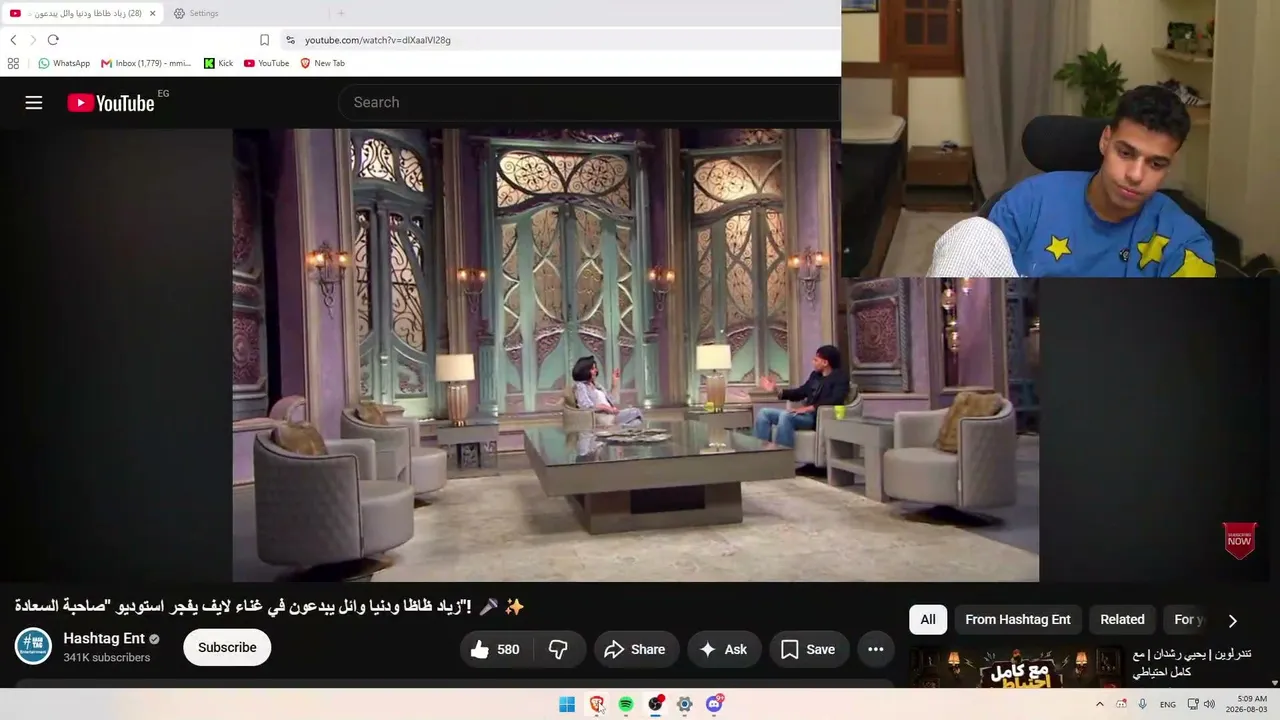Expand the hidden system tray icons
The height and width of the screenshot is (720, 1280).
point(1100,704)
